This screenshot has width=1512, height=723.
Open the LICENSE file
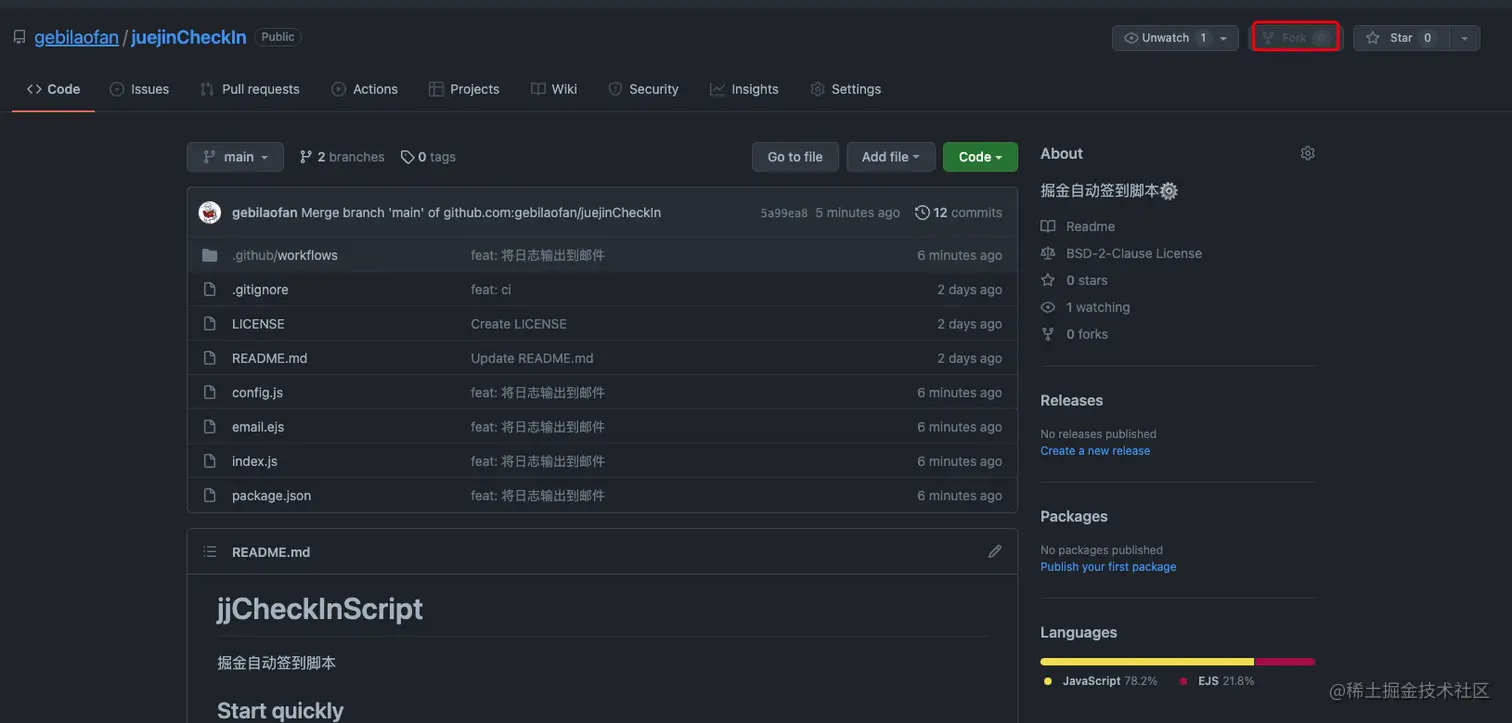click(258, 324)
